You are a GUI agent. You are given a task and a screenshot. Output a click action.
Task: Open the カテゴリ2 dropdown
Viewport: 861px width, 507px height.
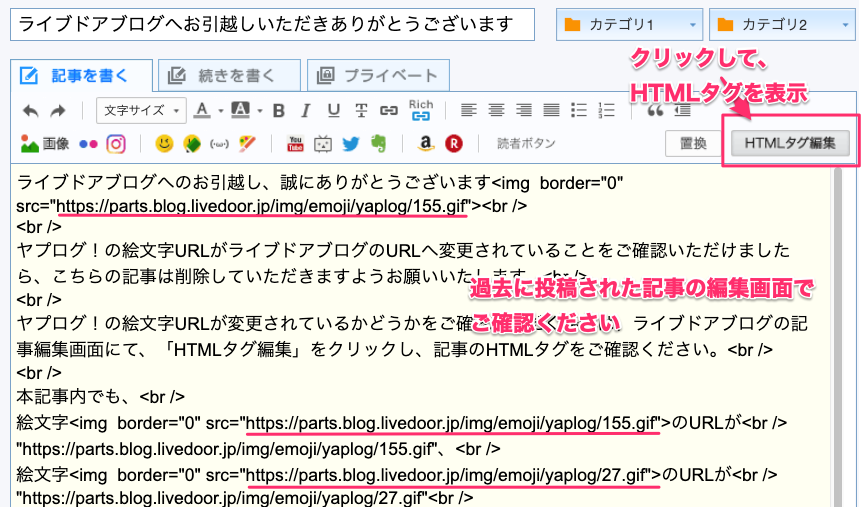coord(782,25)
